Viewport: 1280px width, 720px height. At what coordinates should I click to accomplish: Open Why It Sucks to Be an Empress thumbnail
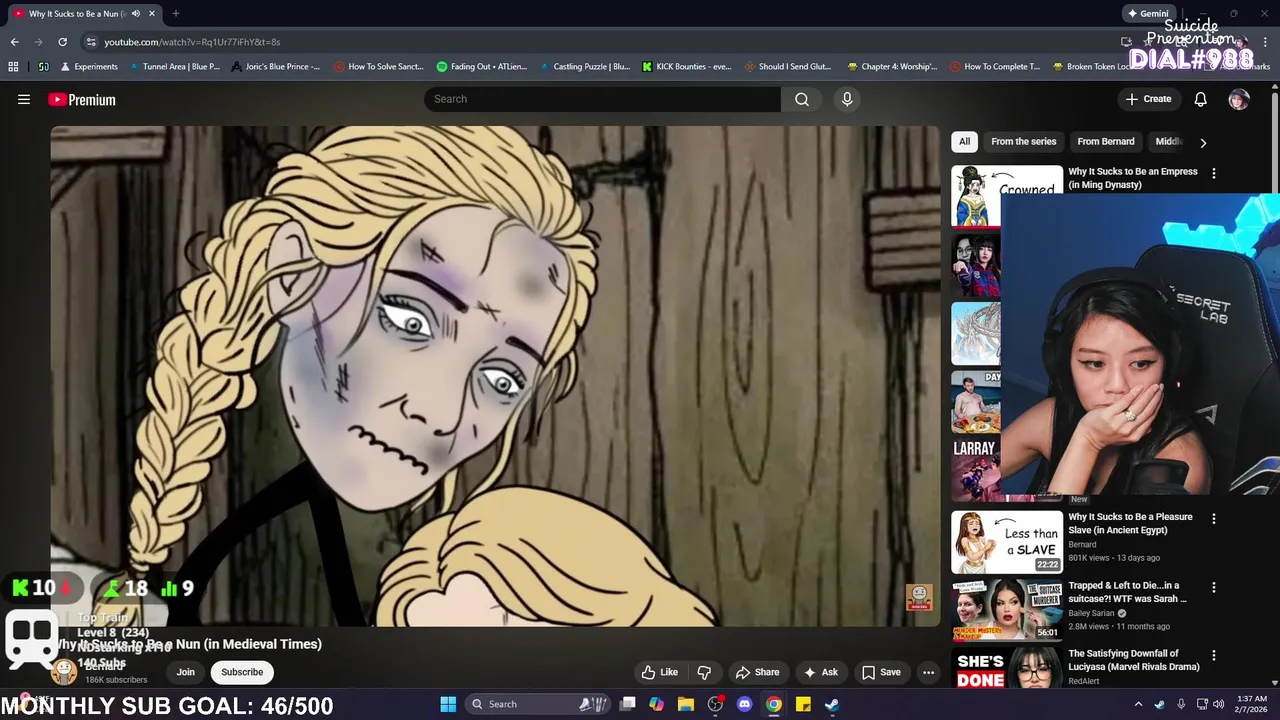pyautogui.click(x=1007, y=196)
